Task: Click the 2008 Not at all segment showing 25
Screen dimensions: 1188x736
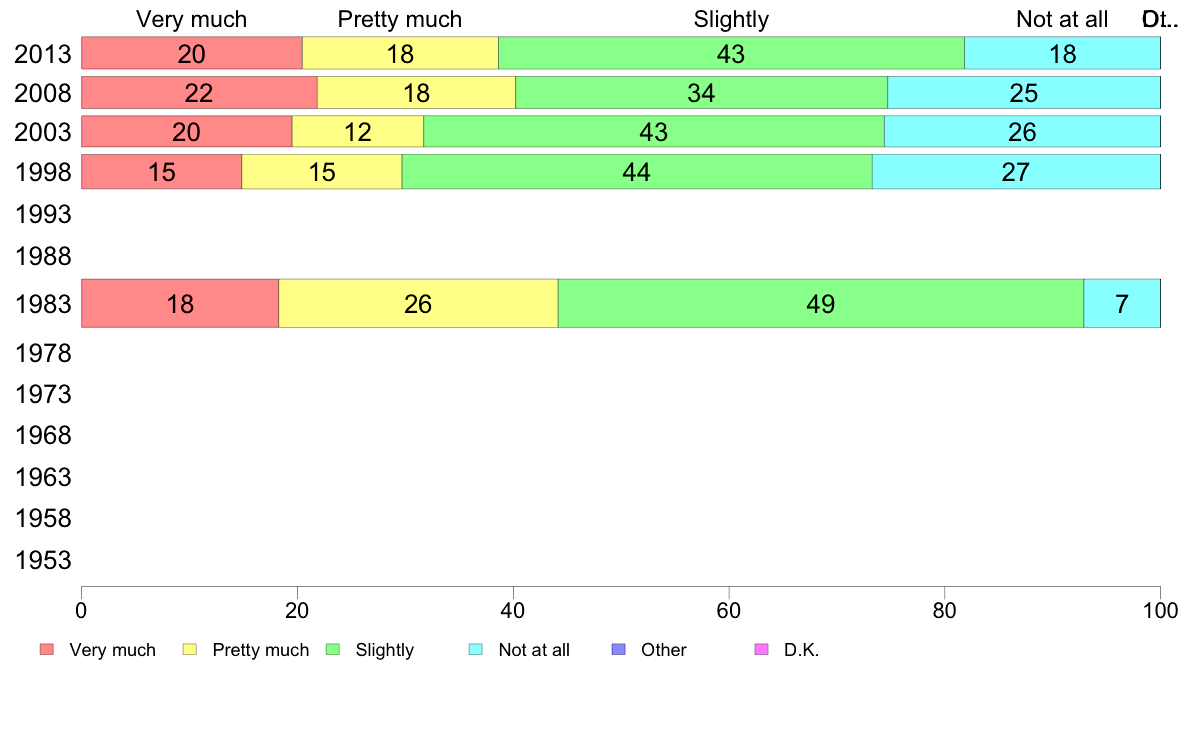Action: click(x=1024, y=92)
